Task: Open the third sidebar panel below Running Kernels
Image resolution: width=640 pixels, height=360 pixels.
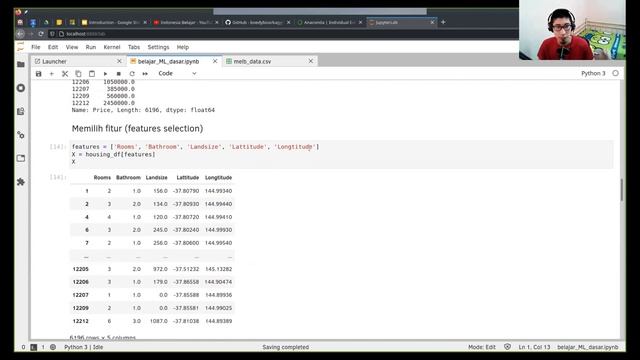Action: (x=21, y=111)
